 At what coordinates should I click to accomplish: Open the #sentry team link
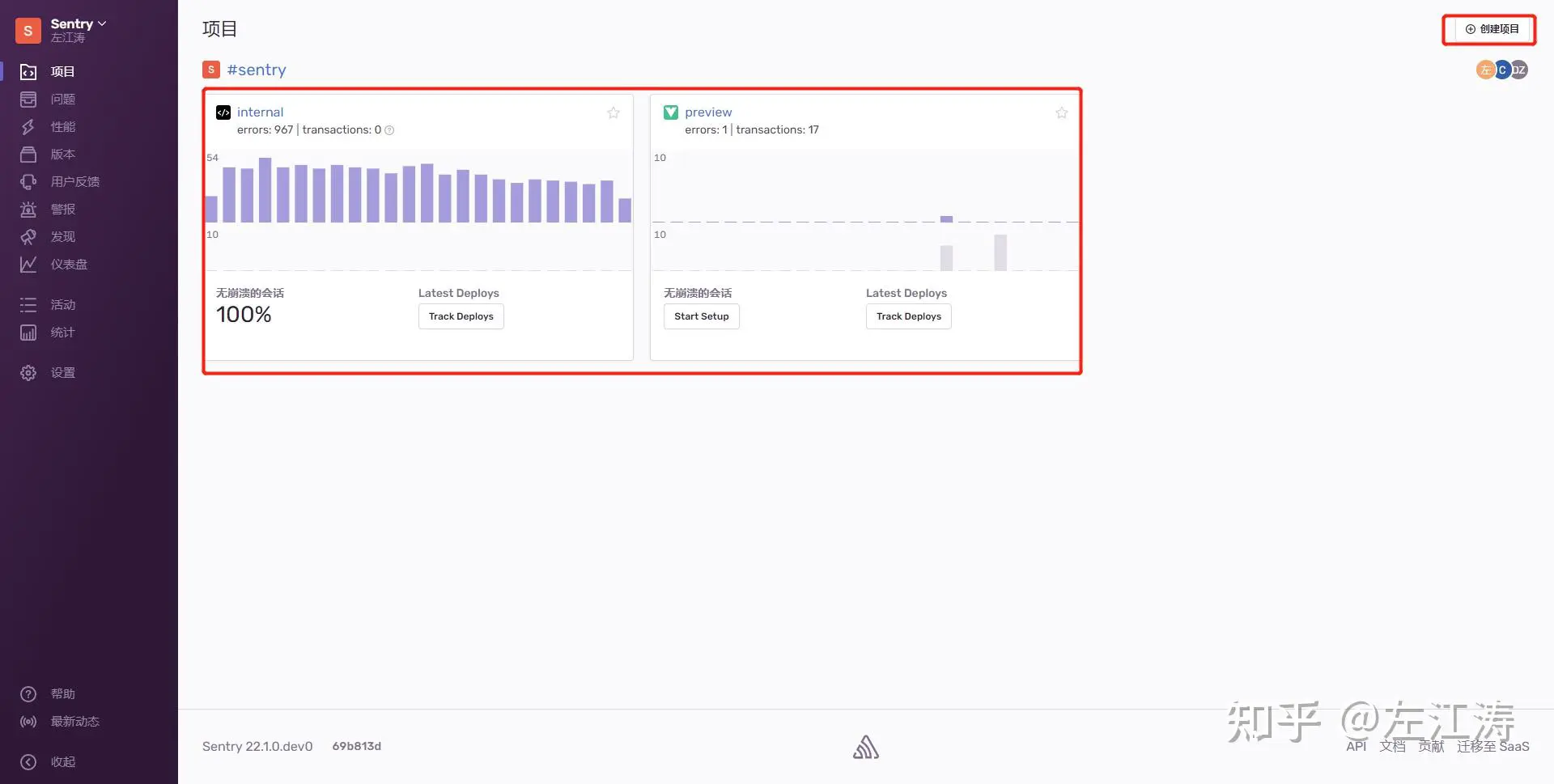(256, 70)
